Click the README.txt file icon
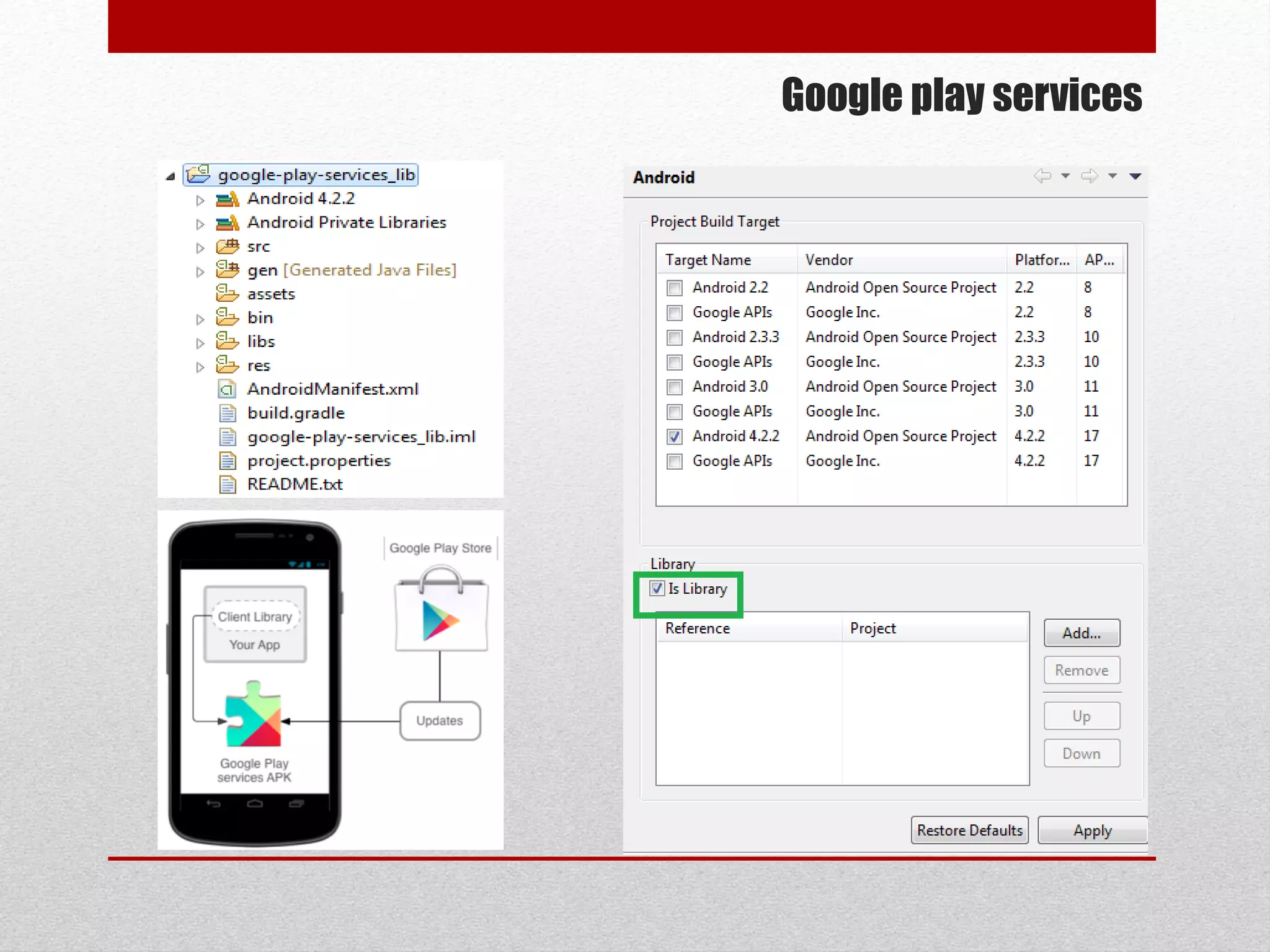 pos(228,485)
